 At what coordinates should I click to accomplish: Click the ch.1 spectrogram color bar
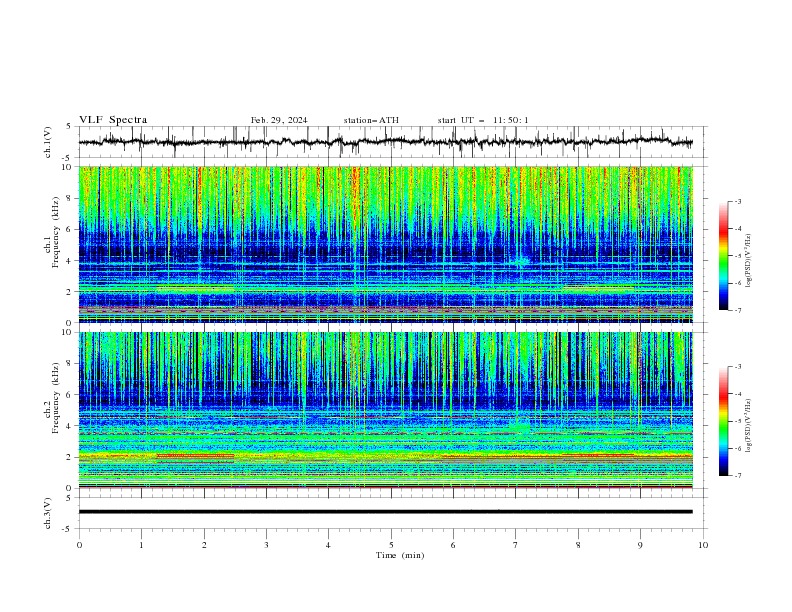(x=724, y=256)
